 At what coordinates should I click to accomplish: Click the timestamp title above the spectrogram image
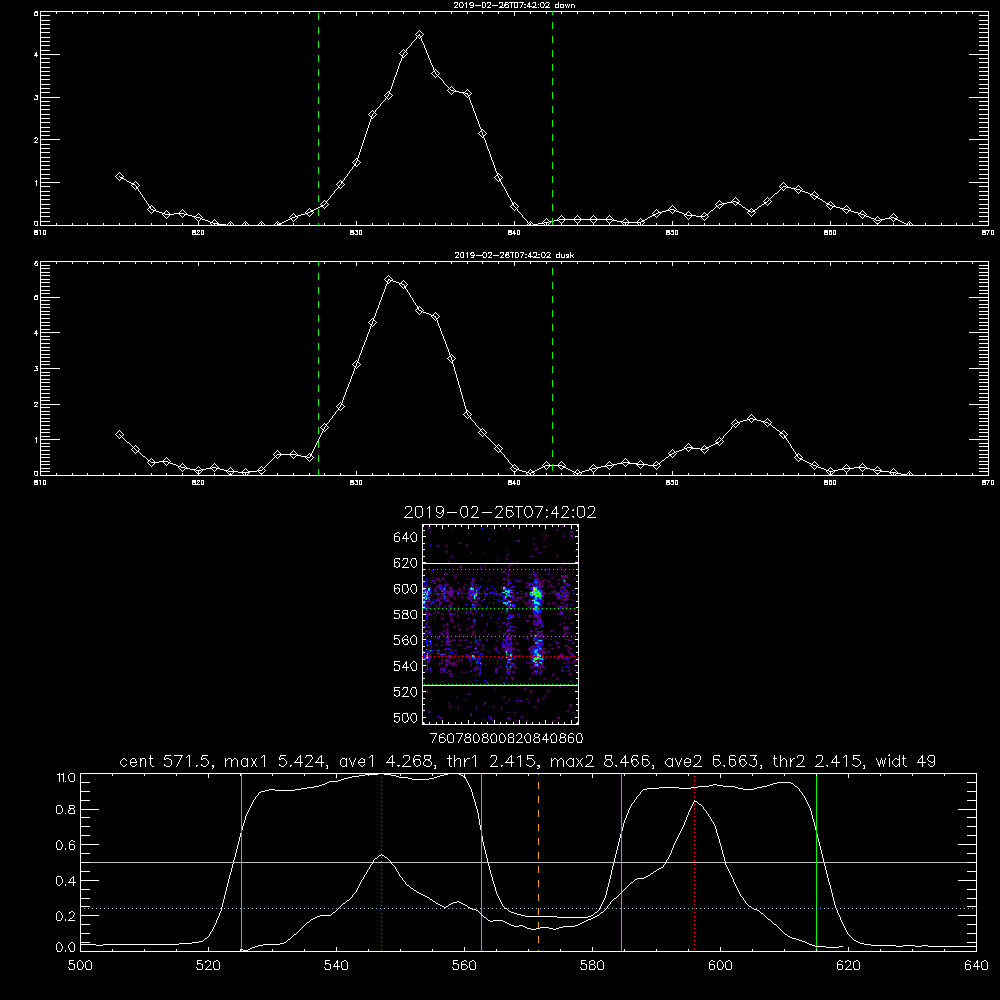500,512
